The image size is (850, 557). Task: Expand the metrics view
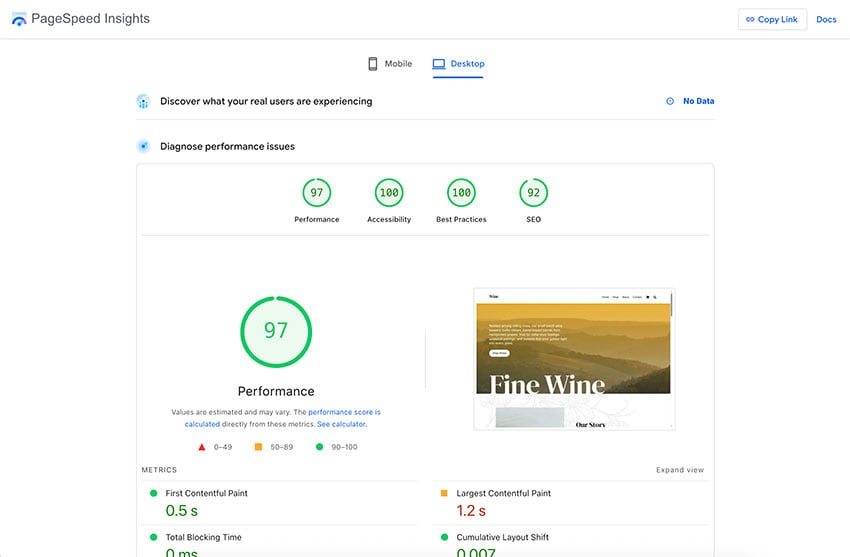(680, 470)
